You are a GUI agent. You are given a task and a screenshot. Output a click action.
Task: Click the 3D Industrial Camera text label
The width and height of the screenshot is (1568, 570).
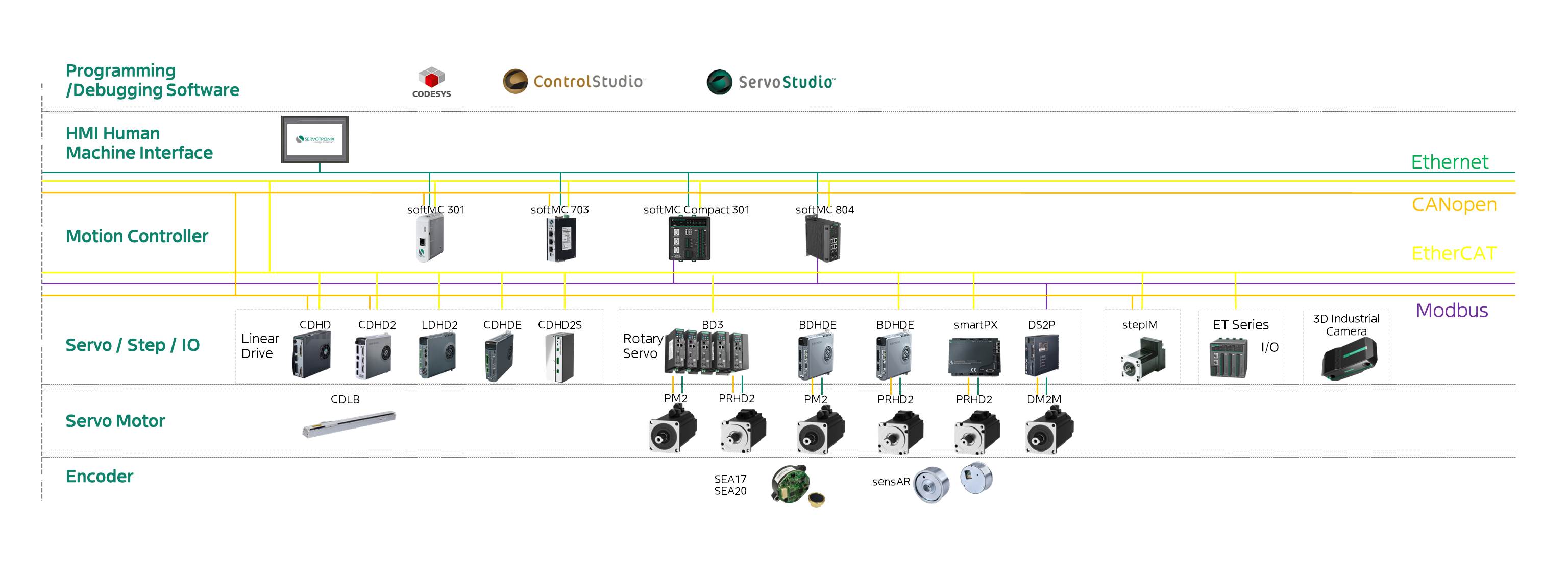pos(1346,325)
